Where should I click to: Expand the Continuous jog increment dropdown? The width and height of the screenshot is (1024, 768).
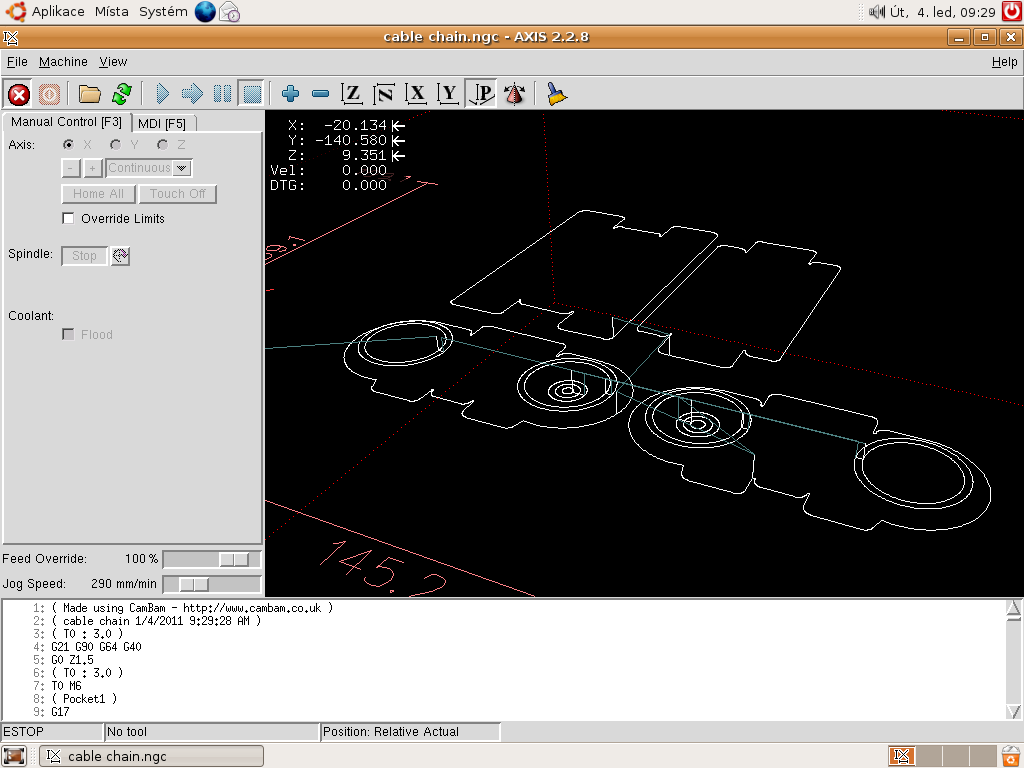[181, 168]
